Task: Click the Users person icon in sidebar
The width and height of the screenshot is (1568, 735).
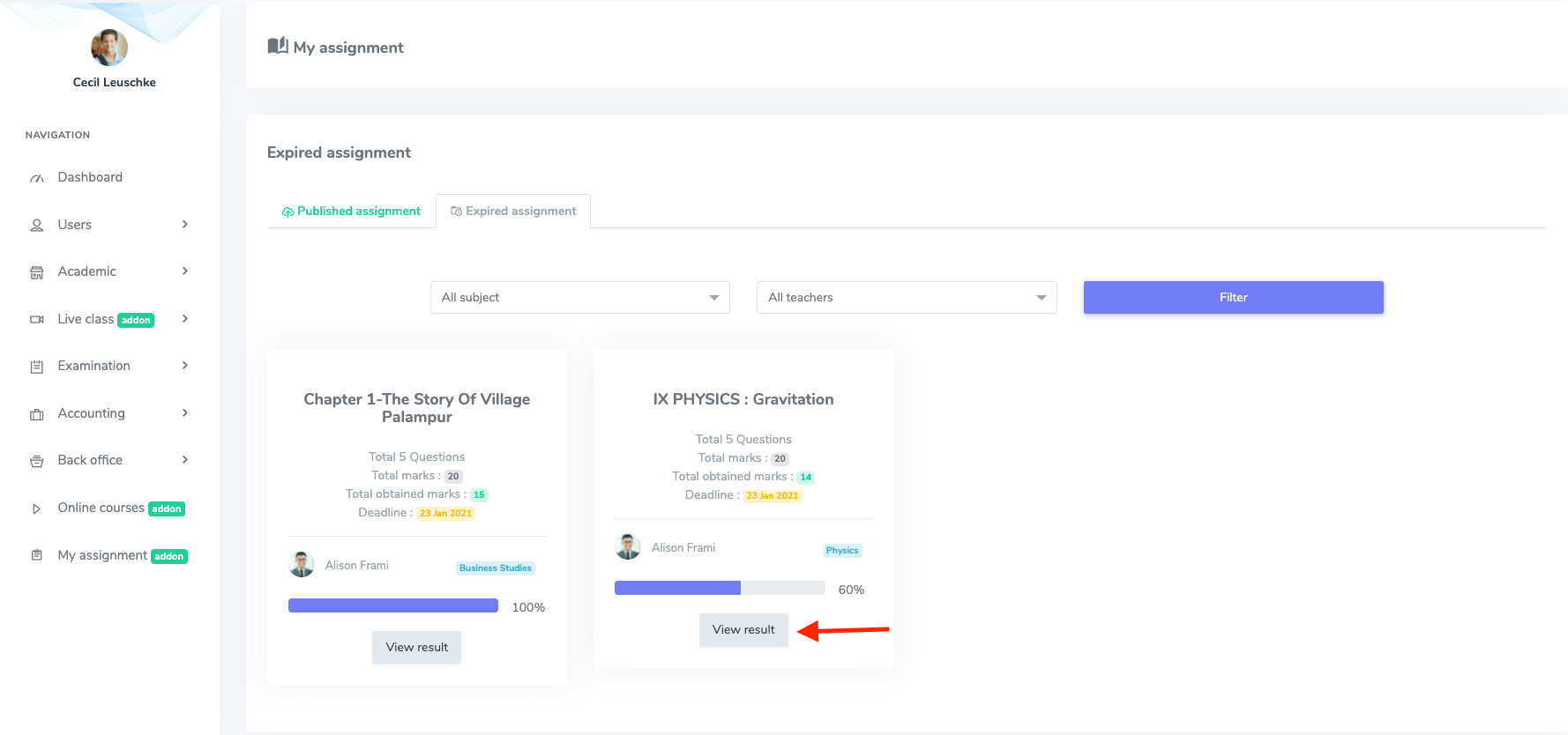Action: pos(37,226)
